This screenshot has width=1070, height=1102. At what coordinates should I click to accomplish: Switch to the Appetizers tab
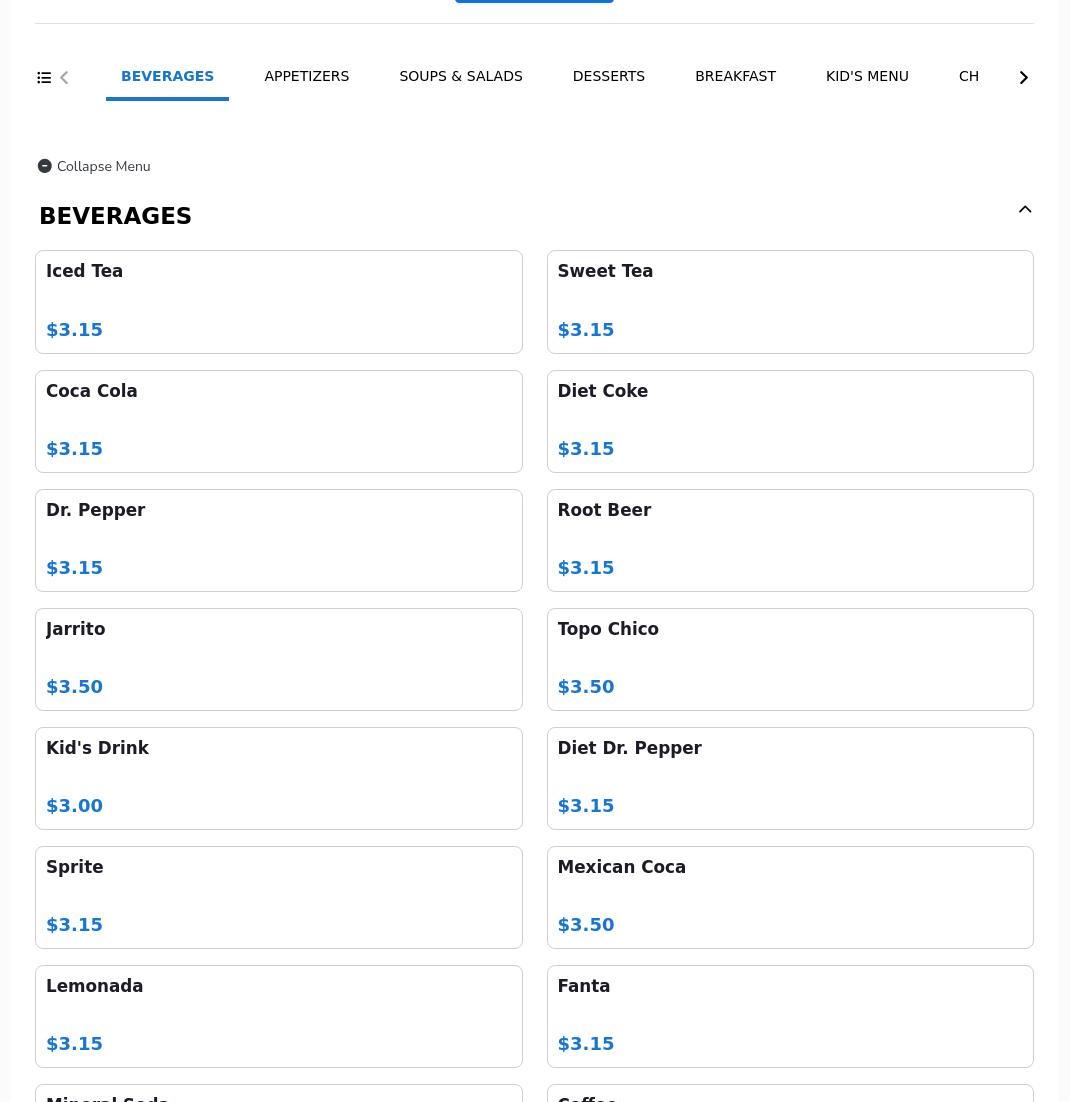307,77
